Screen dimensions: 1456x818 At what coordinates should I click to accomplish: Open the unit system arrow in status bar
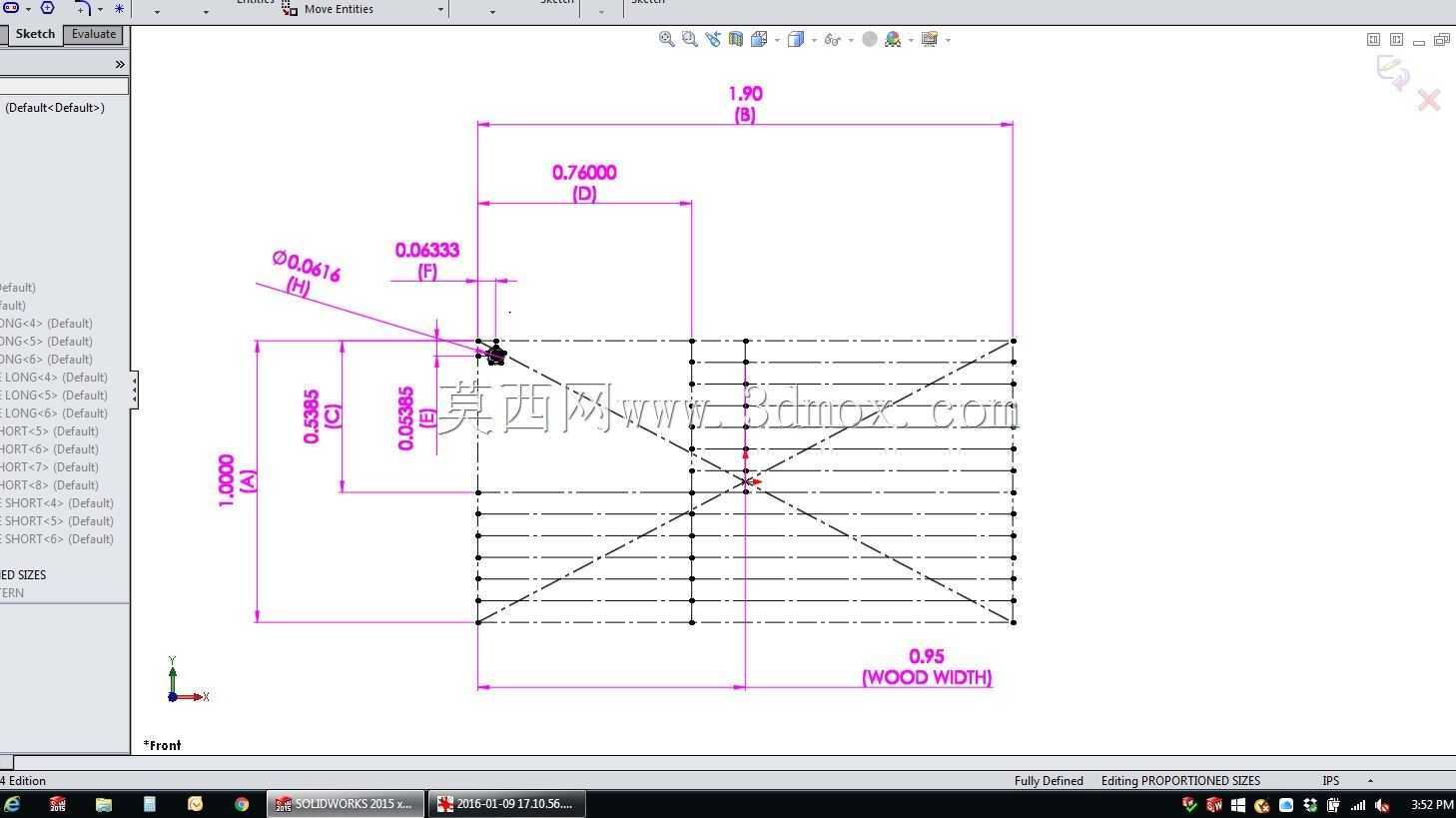[1370, 781]
